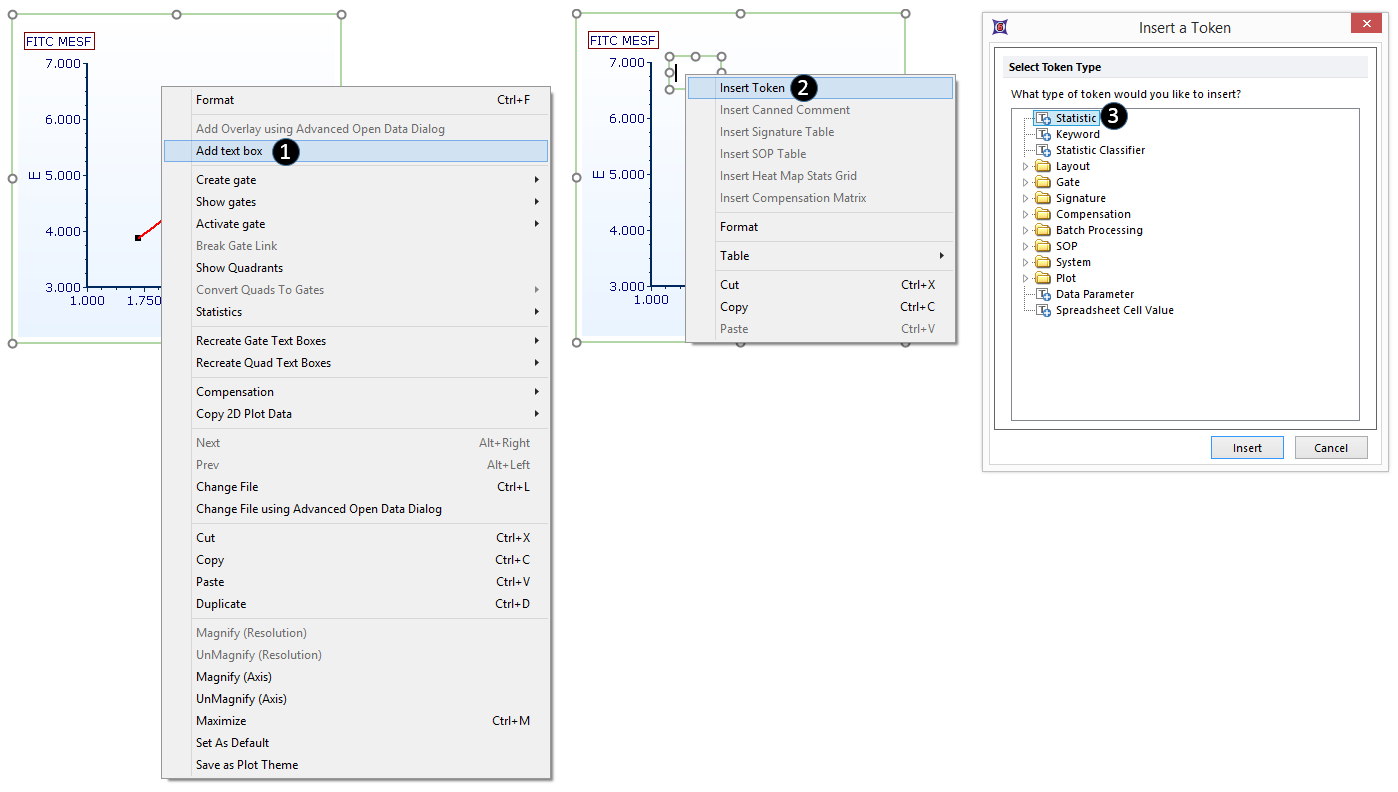
Task: Choose Add text box from context menu
Action: point(229,151)
